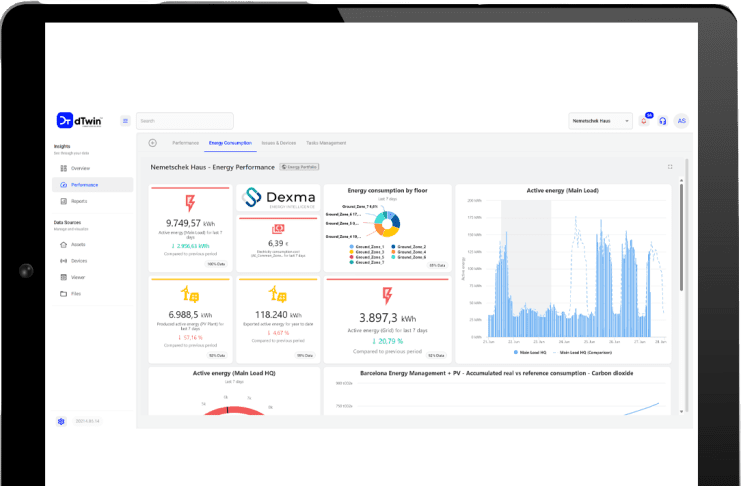Open Reports in the sidebar

point(79,201)
